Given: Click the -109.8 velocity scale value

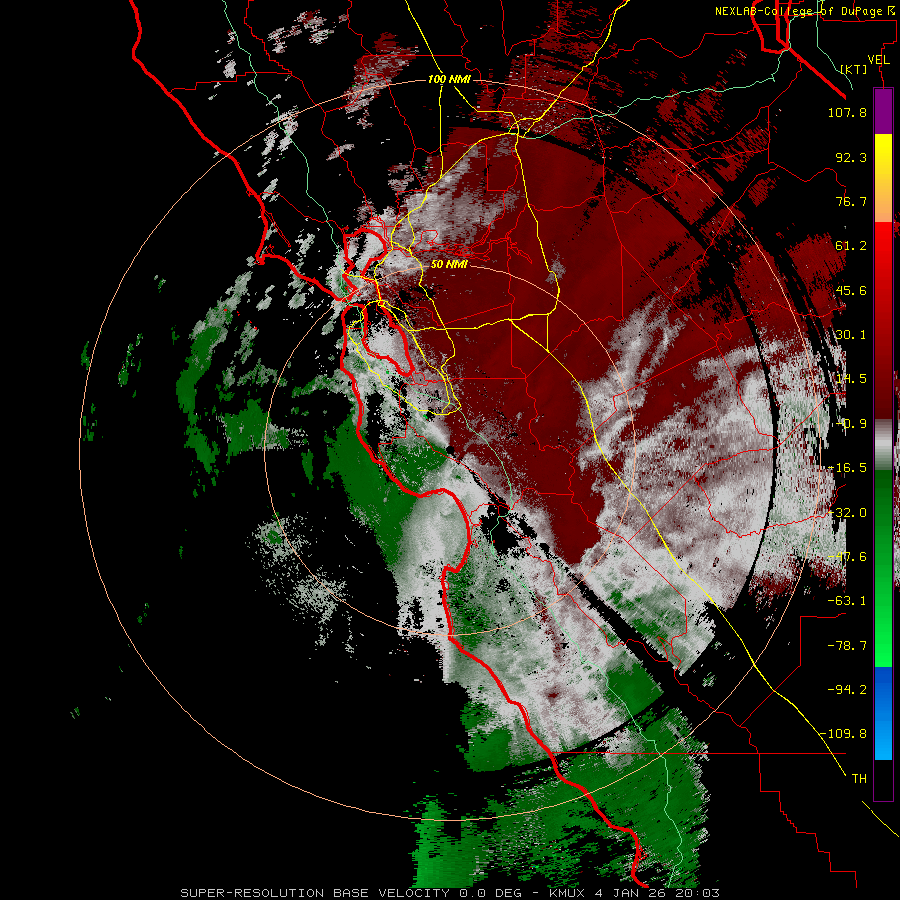Looking at the screenshot, I should click(843, 734).
